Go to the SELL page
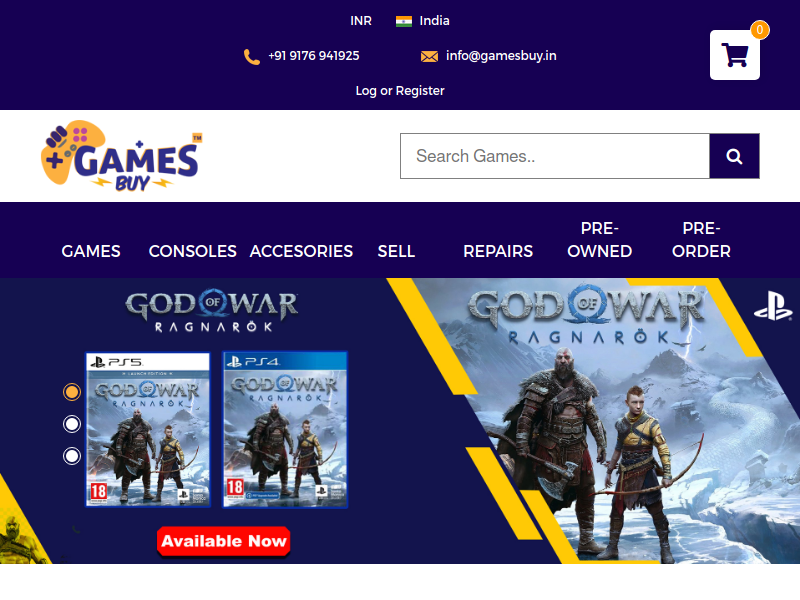 [396, 251]
